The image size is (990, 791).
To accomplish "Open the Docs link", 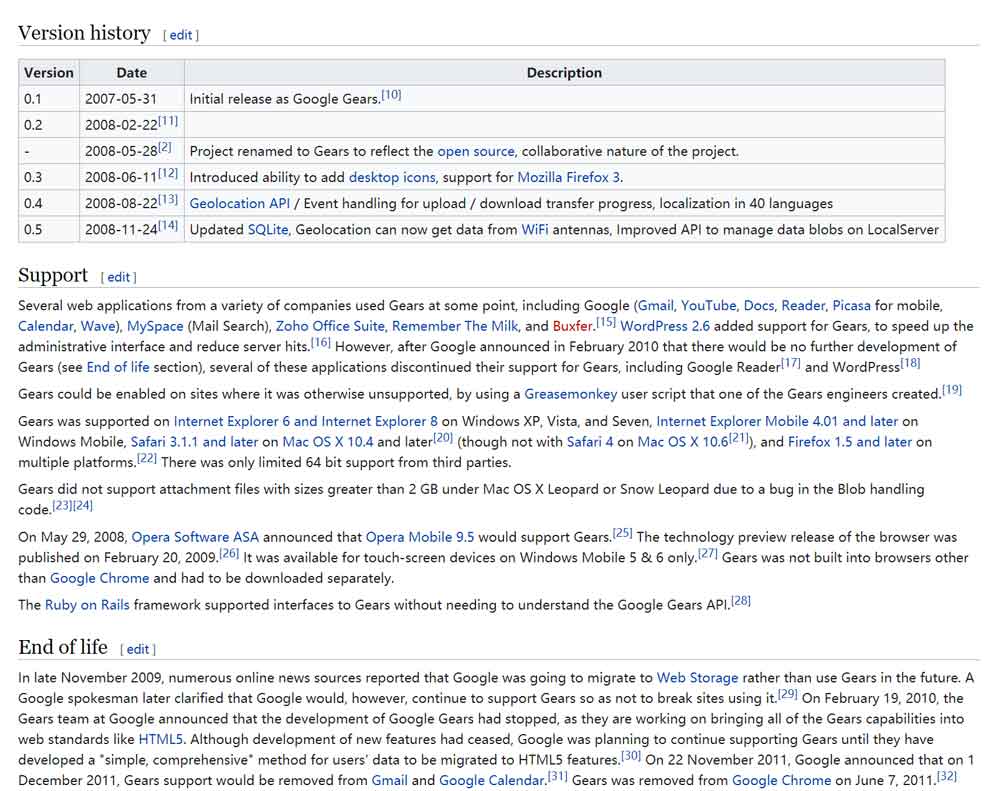I will (759, 306).
